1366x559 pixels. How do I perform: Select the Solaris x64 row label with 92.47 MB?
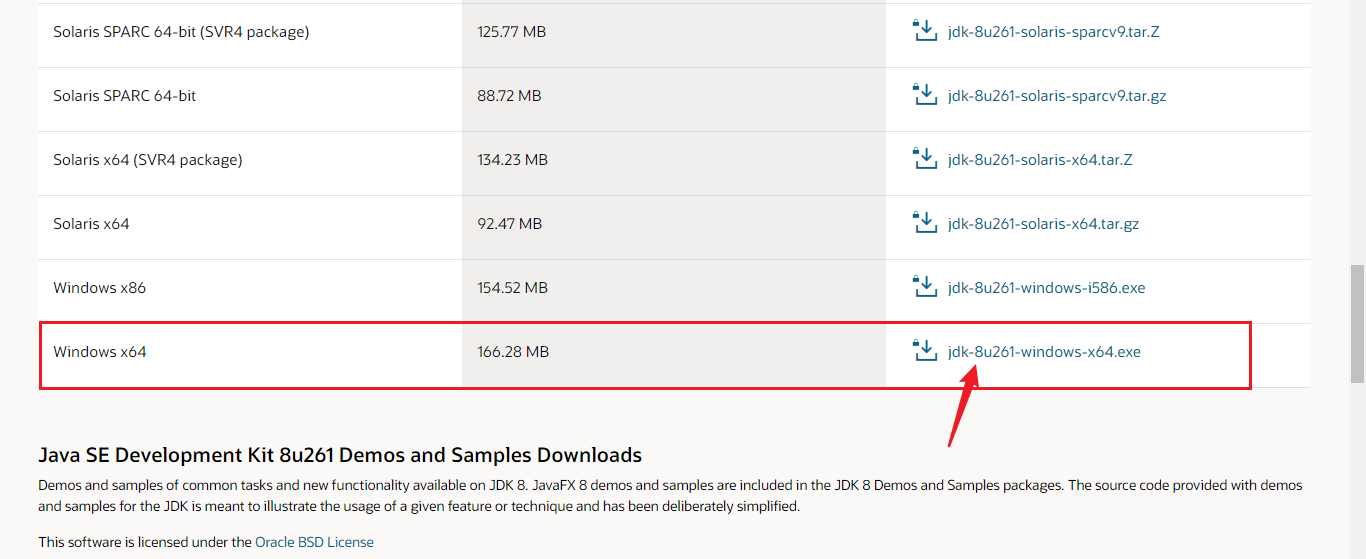pos(91,224)
